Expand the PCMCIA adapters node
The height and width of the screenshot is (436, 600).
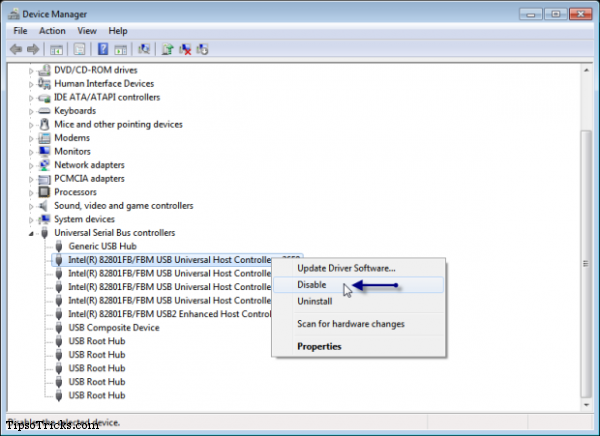pyautogui.click(x=31, y=179)
